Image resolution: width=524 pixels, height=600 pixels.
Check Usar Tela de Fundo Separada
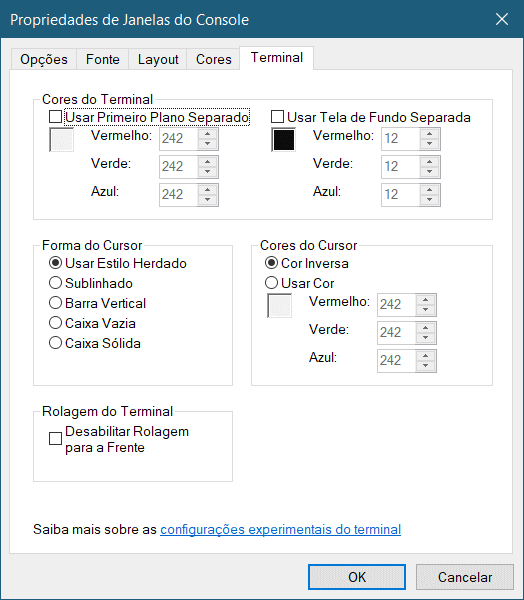click(x=278, y=117)
